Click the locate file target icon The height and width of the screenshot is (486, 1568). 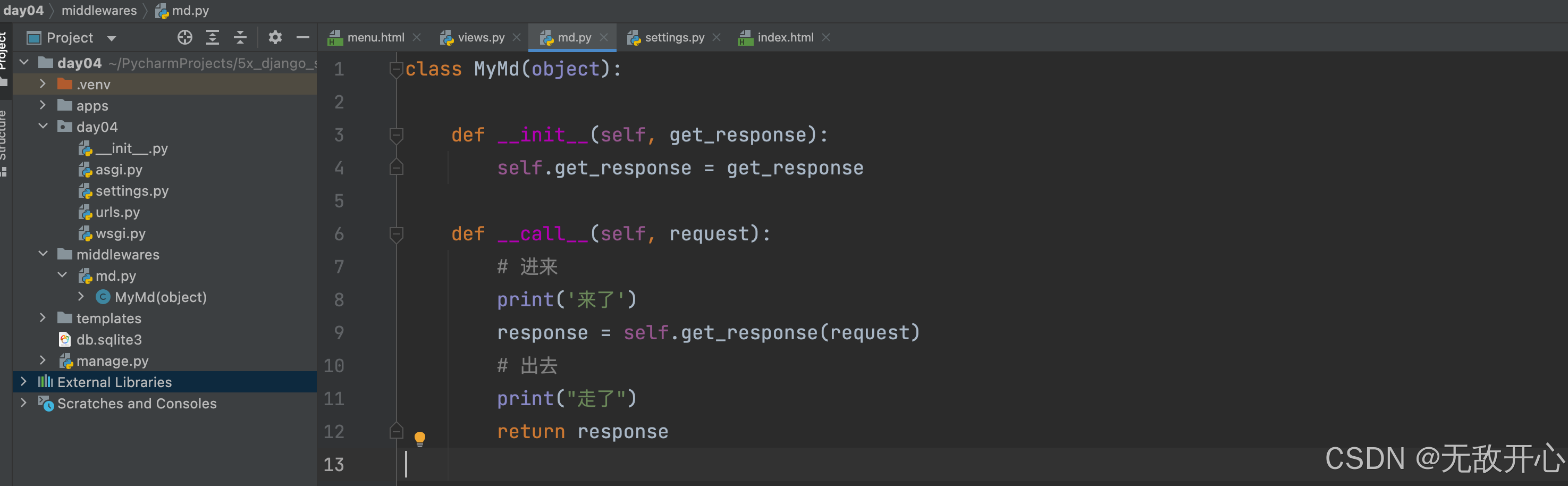[x=185, y=38]
